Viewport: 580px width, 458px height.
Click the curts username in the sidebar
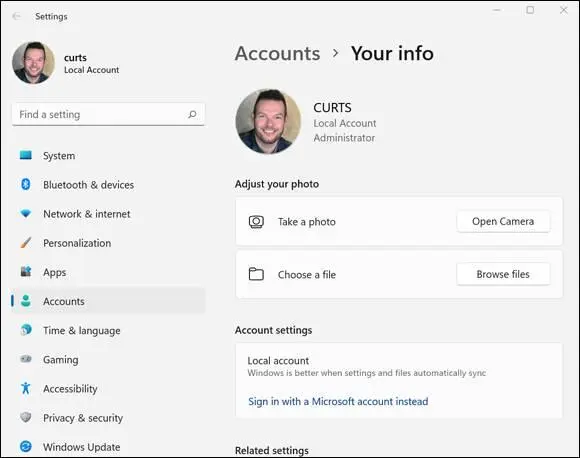[75, 57]
